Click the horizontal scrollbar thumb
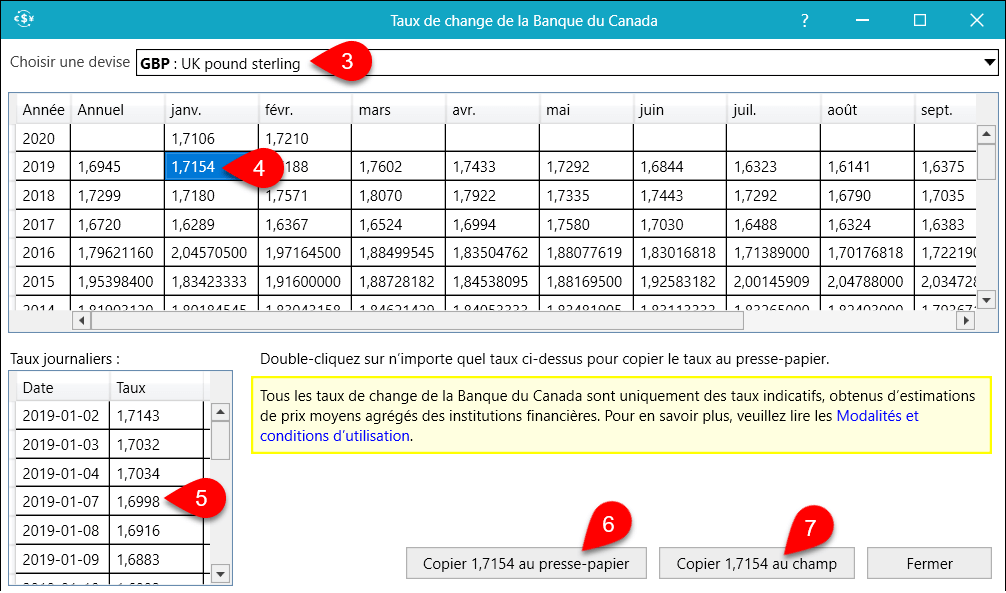The height and width of the screenshot is (593, 1006). tap(417, 320)
